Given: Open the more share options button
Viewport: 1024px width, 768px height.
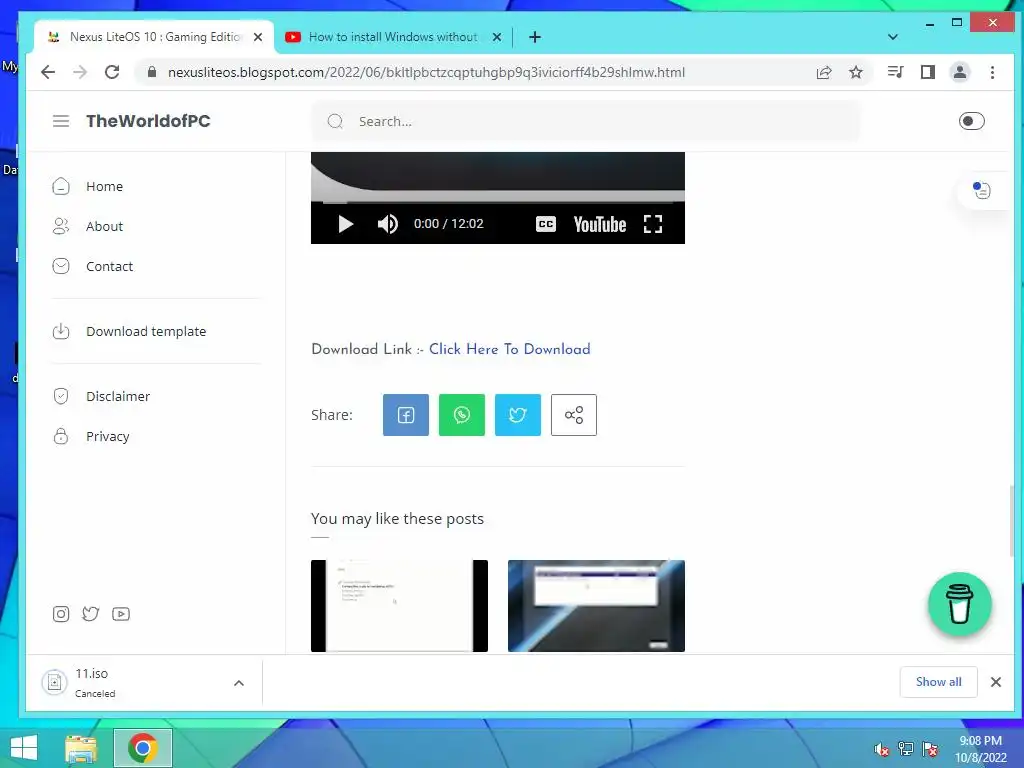Looking at the screenshot, I should (573, 415).
